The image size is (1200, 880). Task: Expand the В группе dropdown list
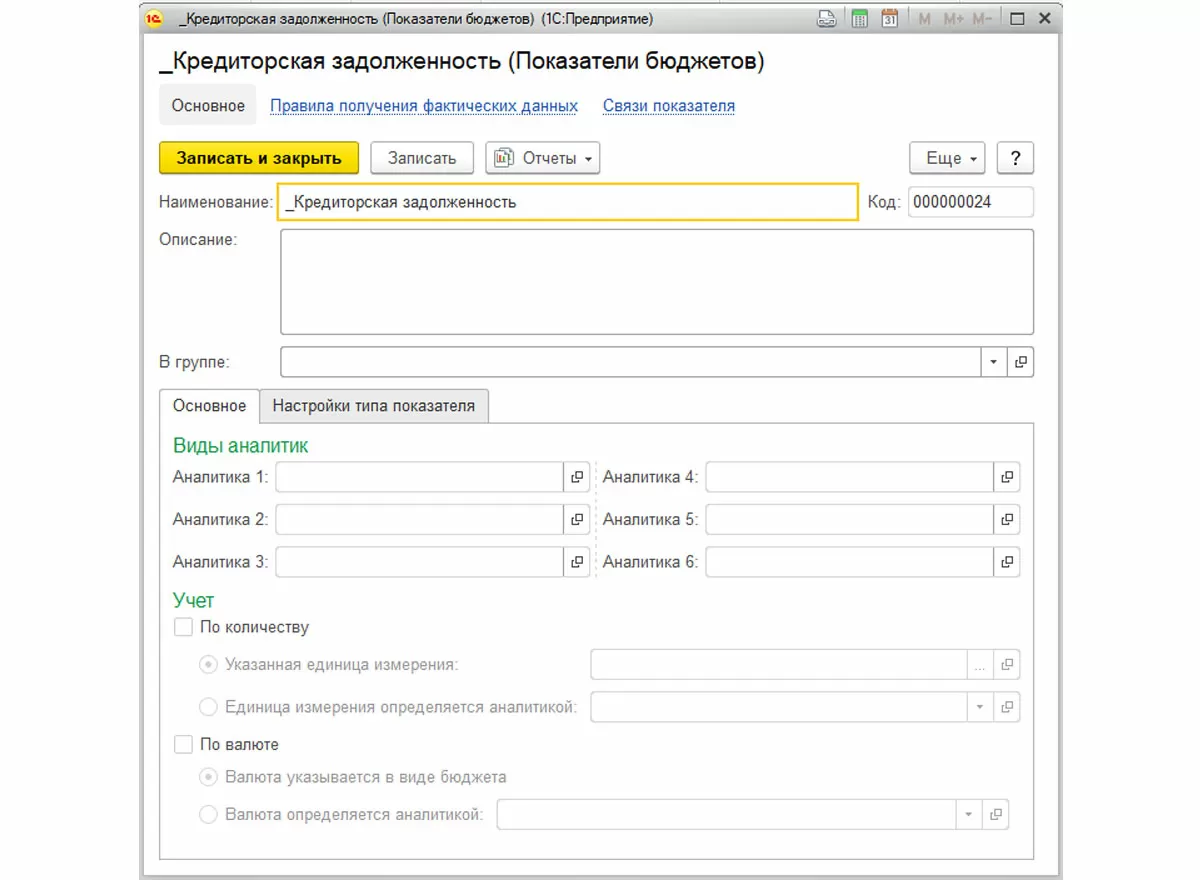tap(994, 362)
